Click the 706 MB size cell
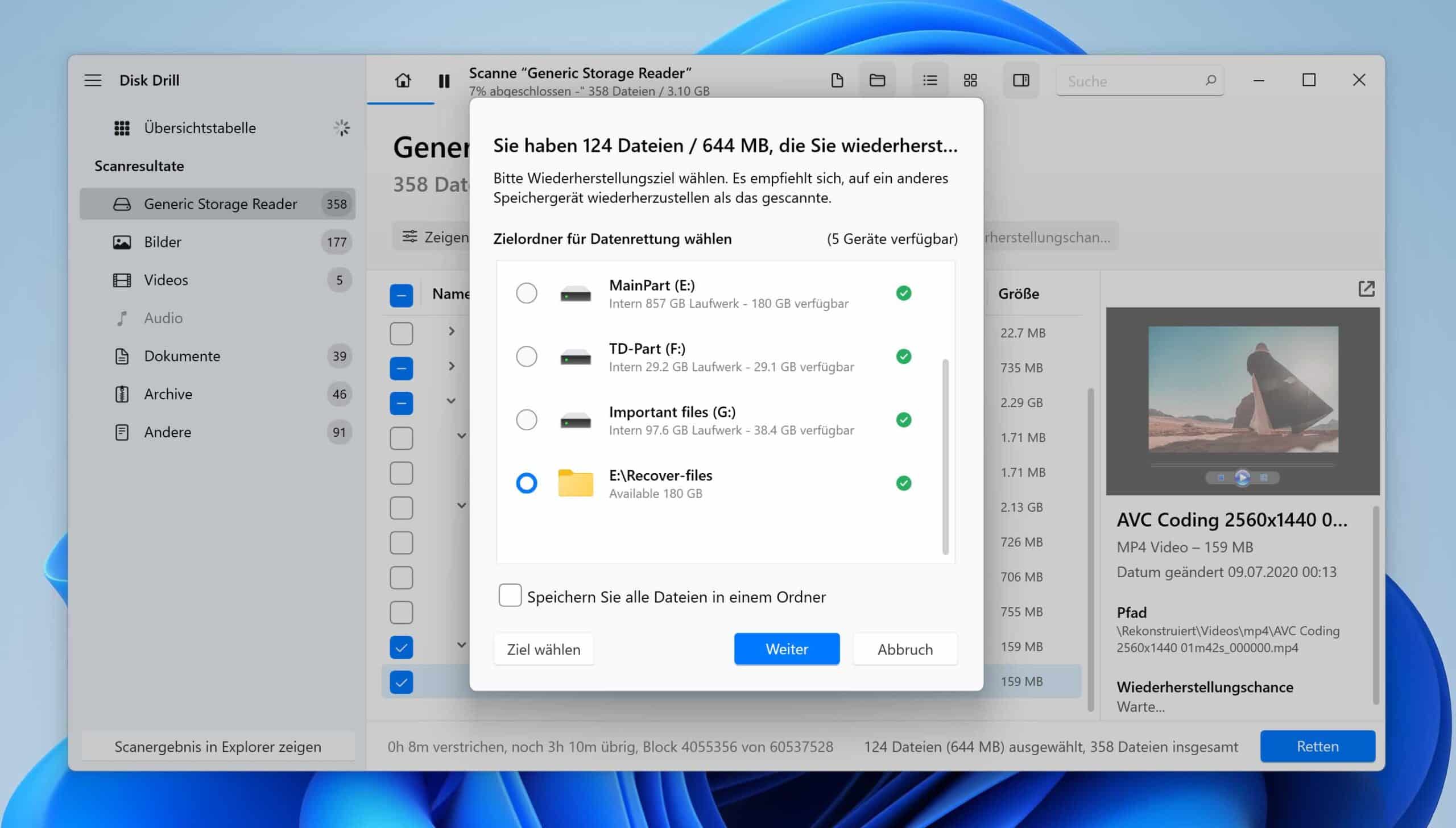This screenshot has height=828, width=1456. point(1021,577)
